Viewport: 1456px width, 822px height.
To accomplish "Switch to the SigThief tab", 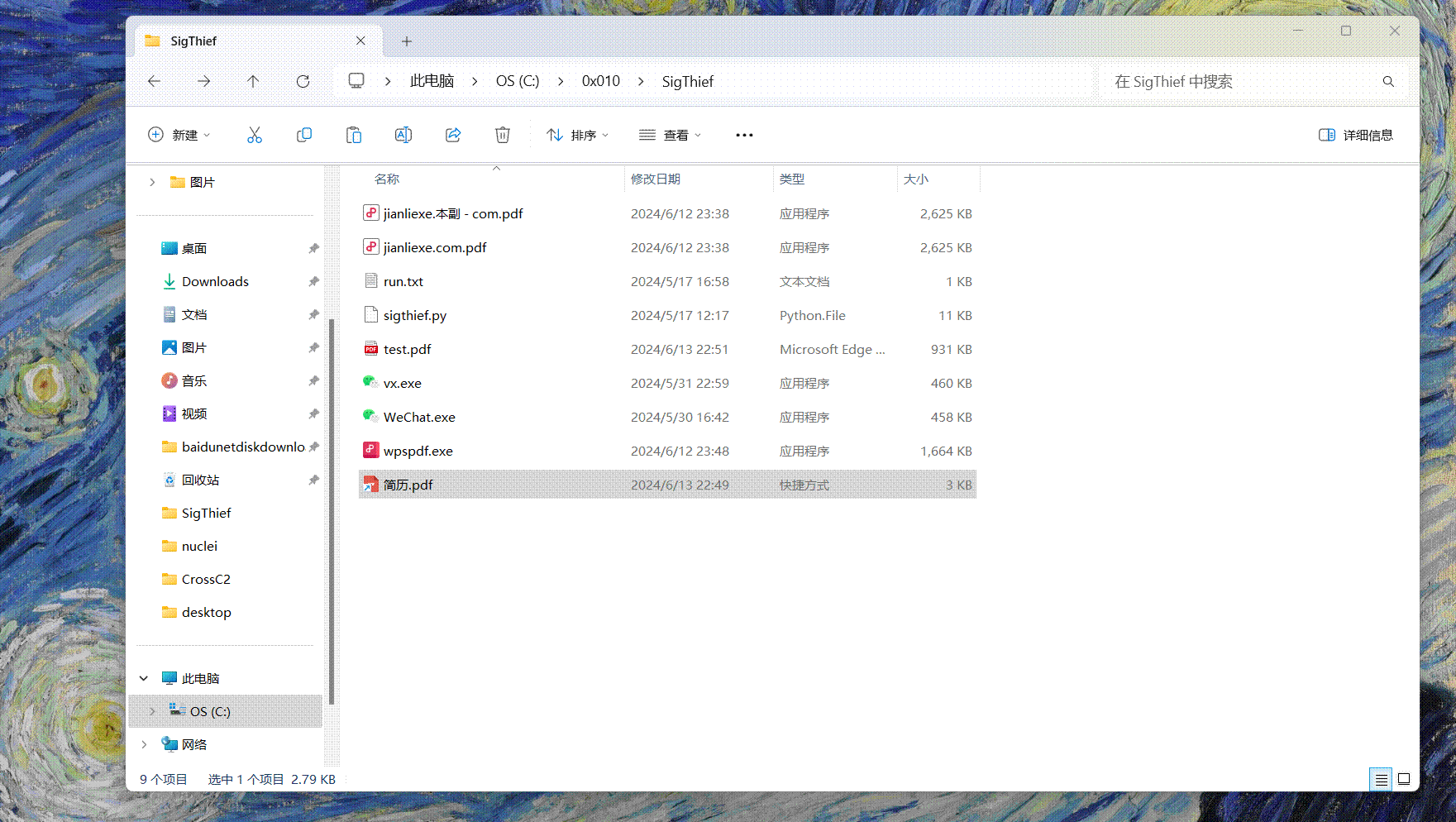I will [x=258, y=41].
